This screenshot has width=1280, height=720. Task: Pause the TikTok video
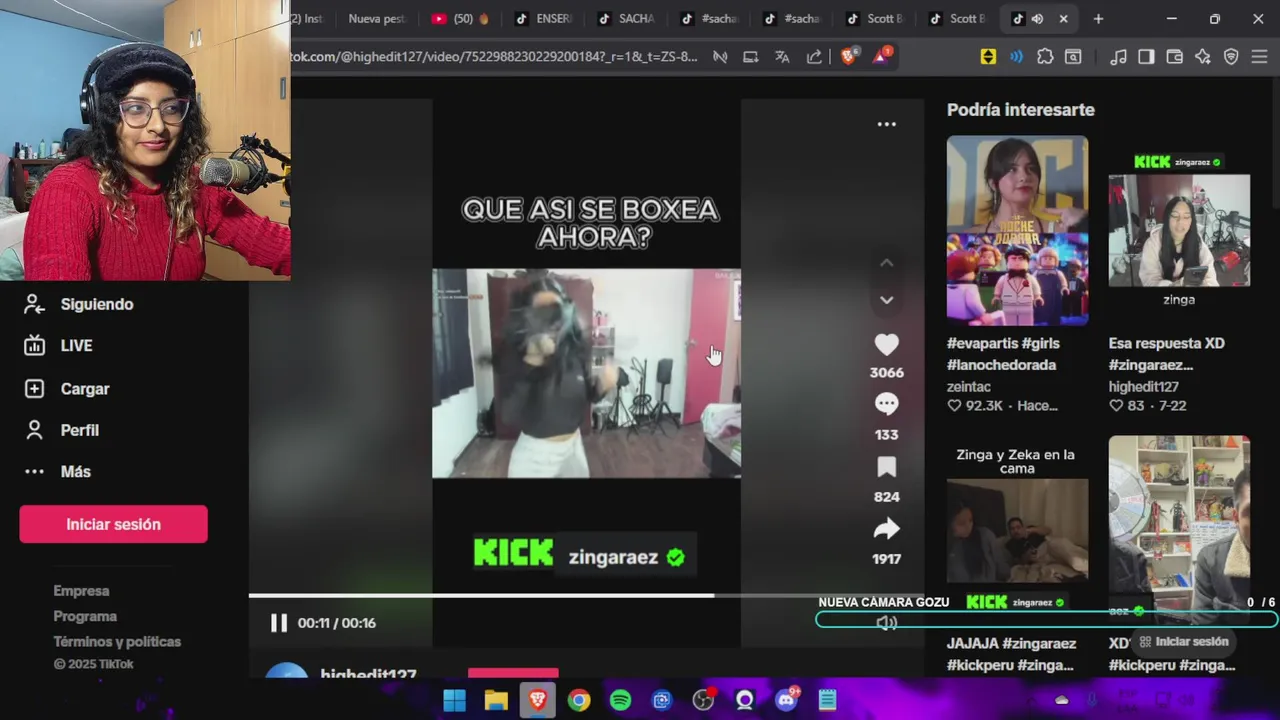coord(279,623)
